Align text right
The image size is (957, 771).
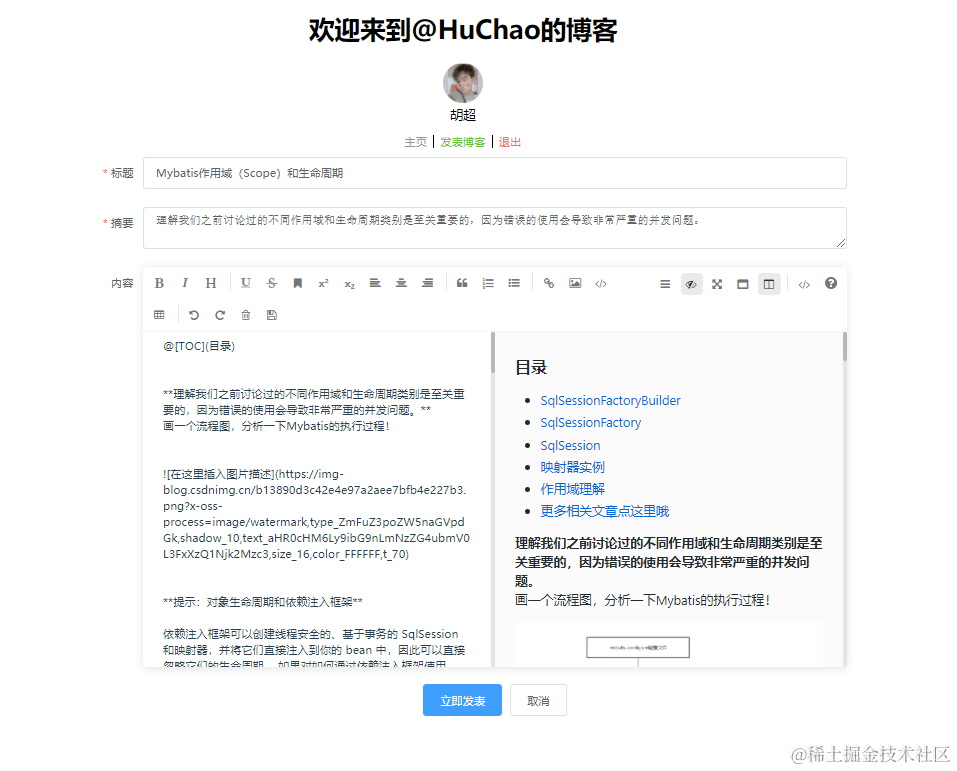(x=427, y=283)
